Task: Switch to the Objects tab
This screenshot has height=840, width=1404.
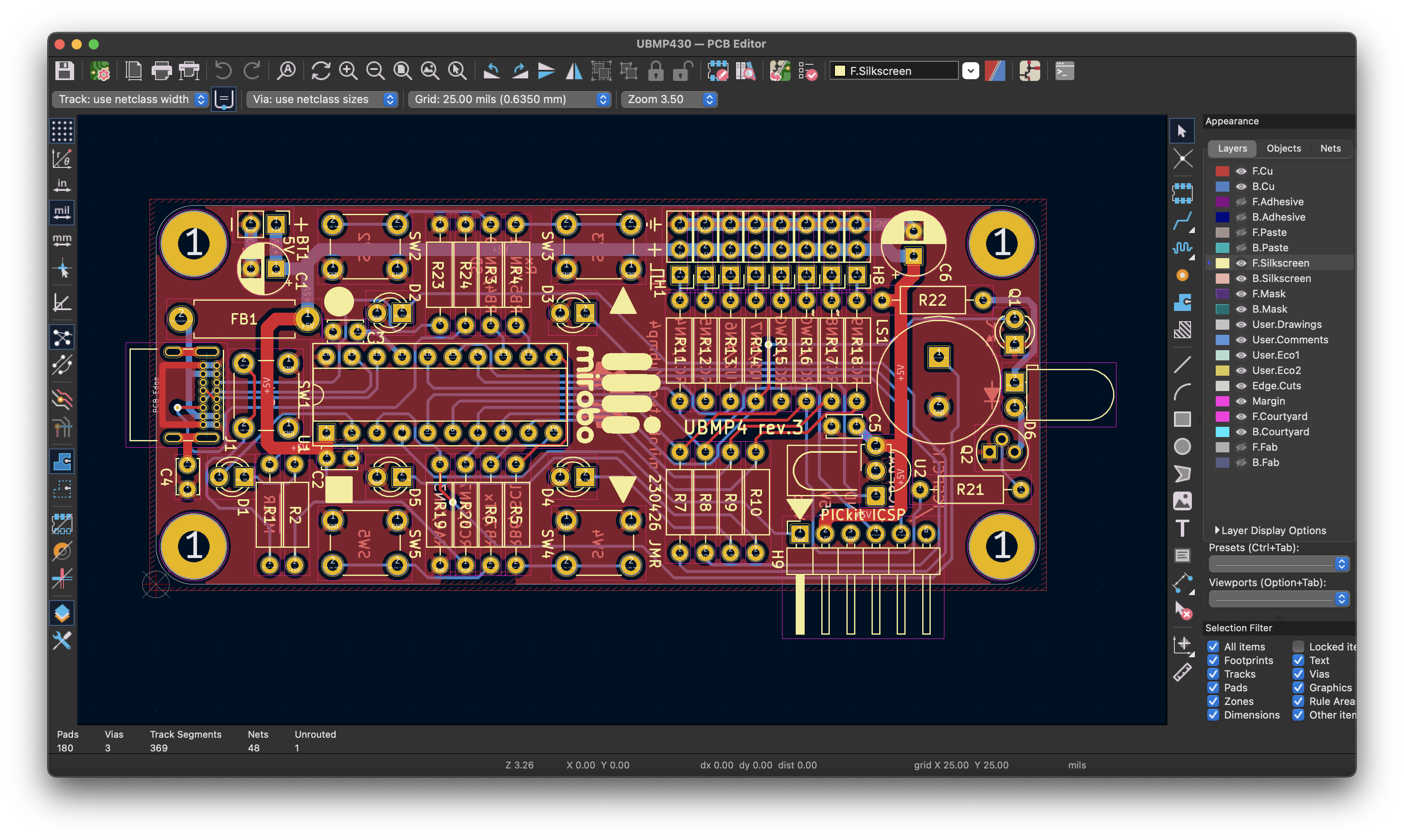Action: point(1284,148)
